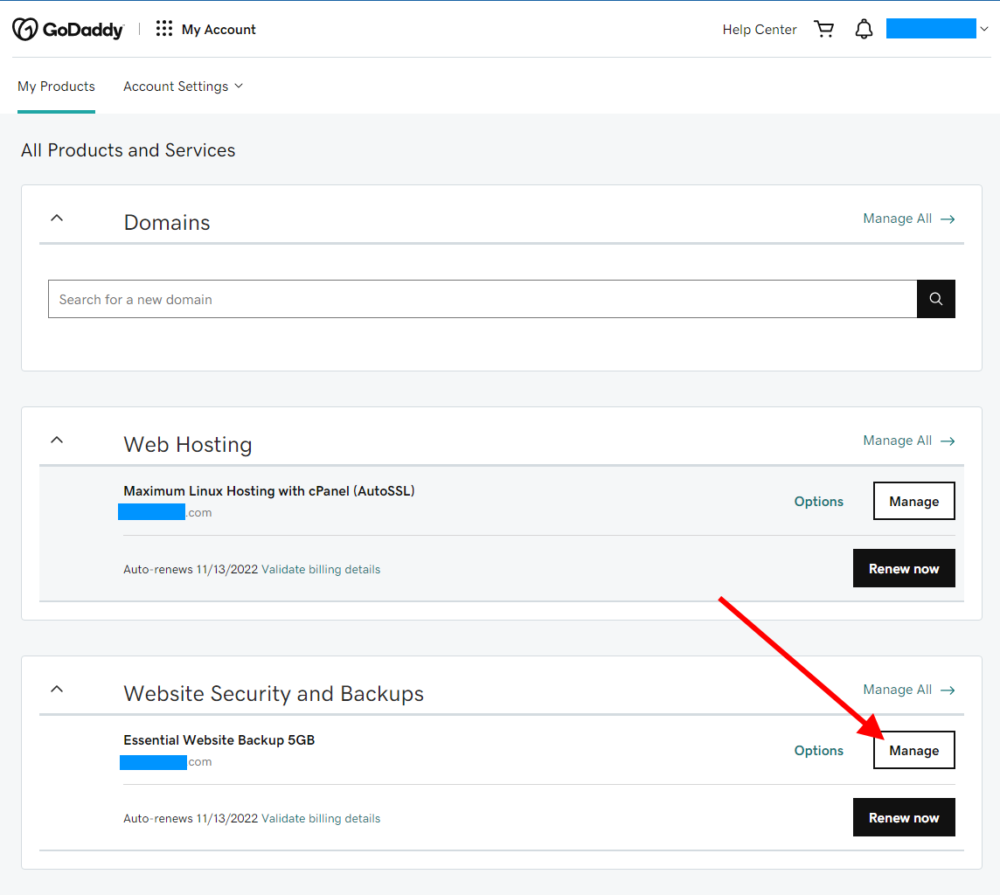This screenshot has height=895, width=1000.
Task: Open the My Account apps grid icon
Action: click(x=165, y=29)
